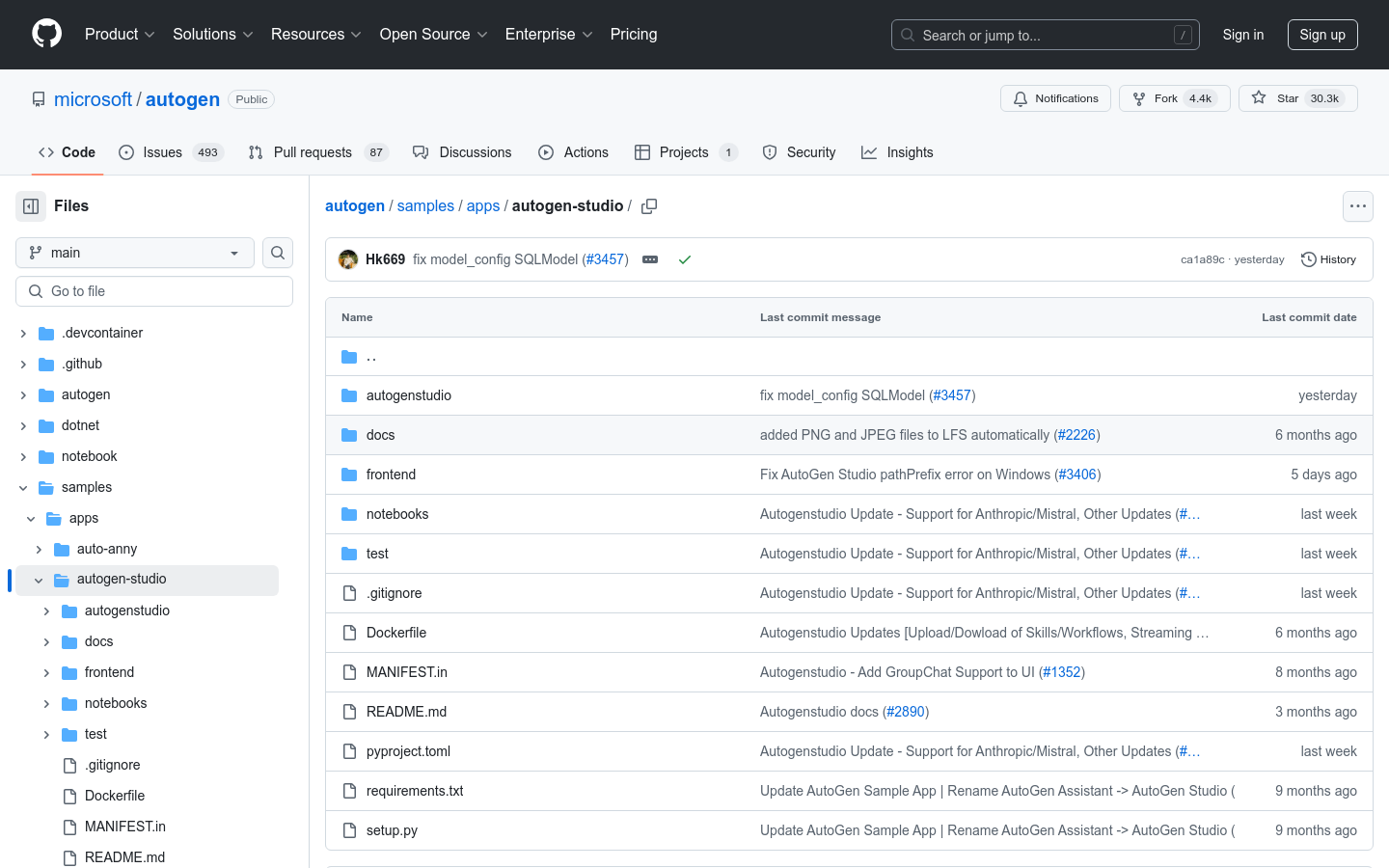Open pull request #1352 link
This screenshot has width=1389, height=868.
[1062, 672]
